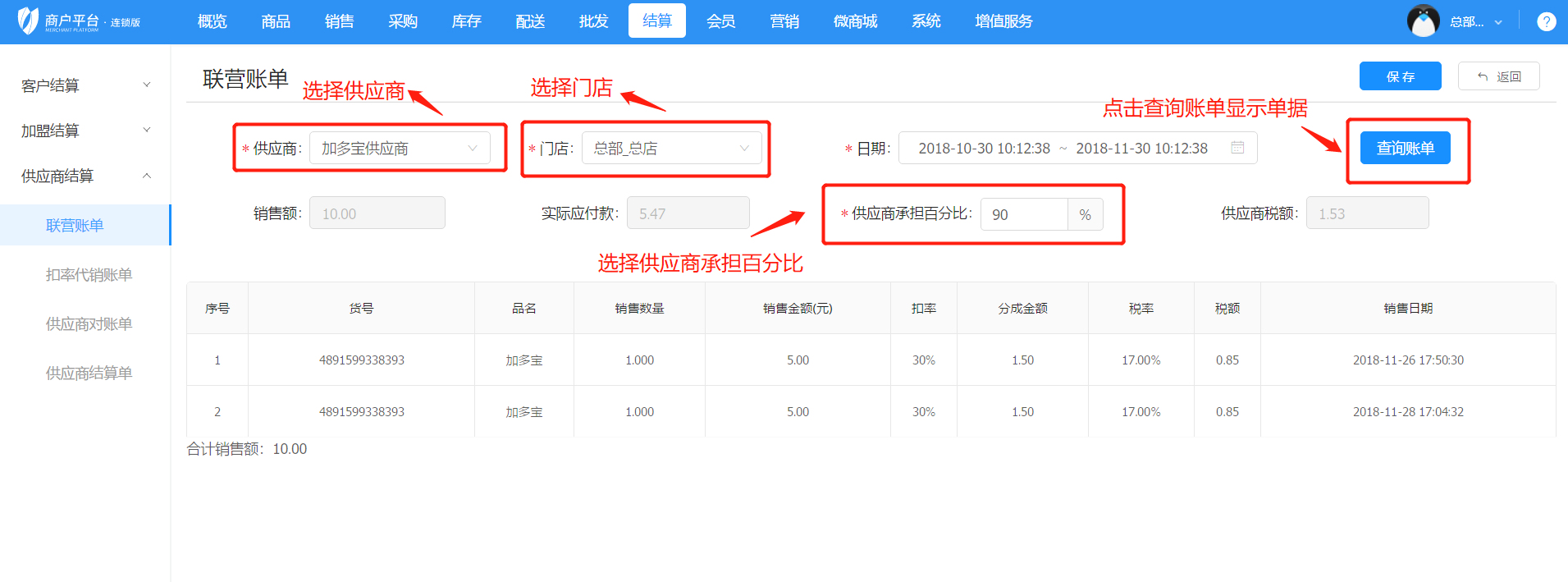This screenshot has width=1568, height=582.
Task: Click the 保存 button
Action: (1400, 76)
